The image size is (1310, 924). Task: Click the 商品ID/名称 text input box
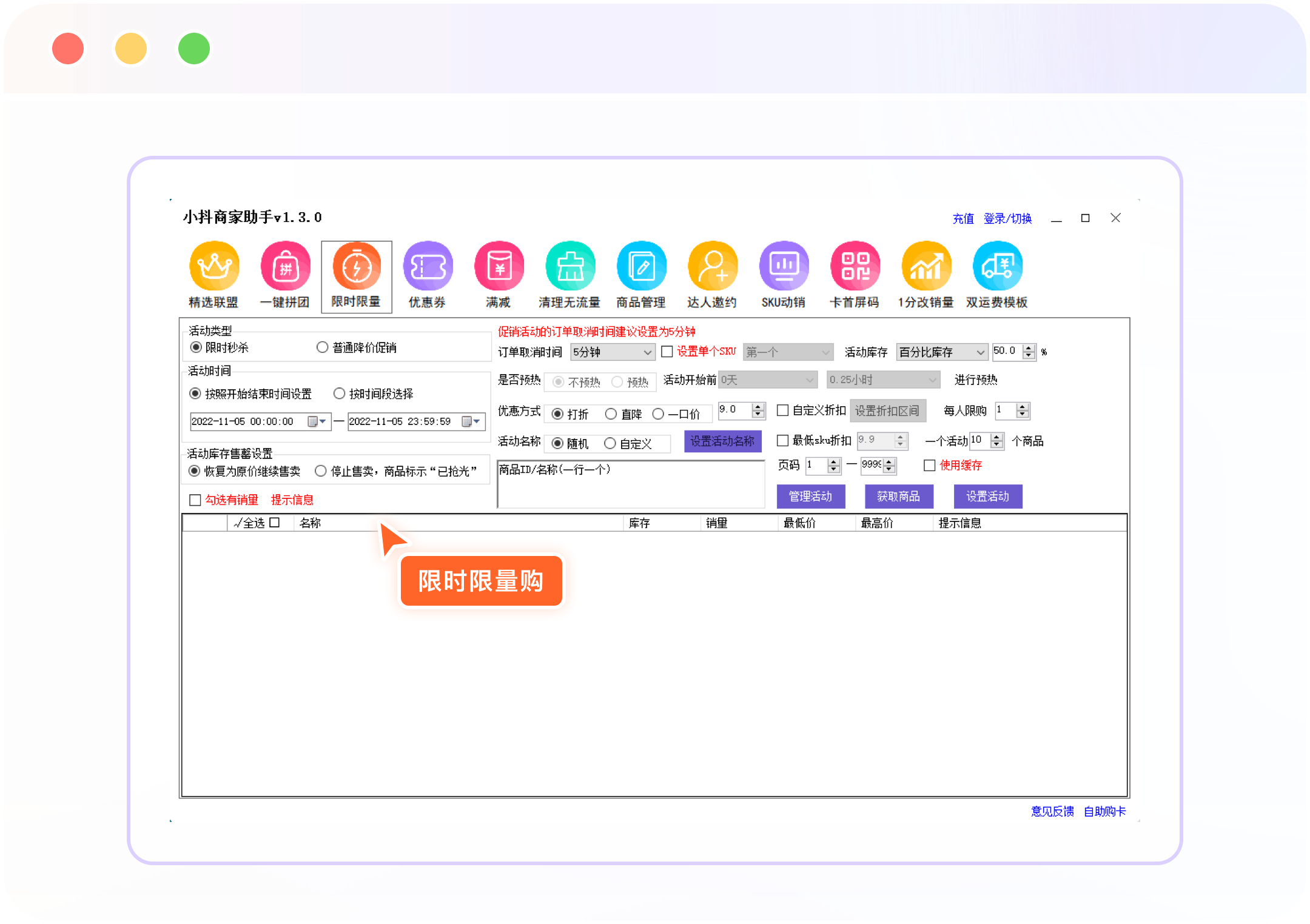(x=631, y=485)
